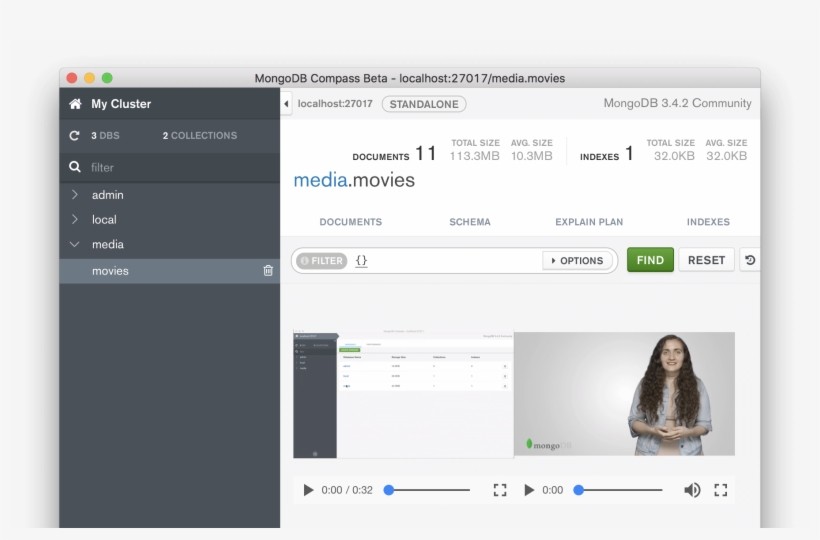Run the query with the FIND button

(650, 260)
